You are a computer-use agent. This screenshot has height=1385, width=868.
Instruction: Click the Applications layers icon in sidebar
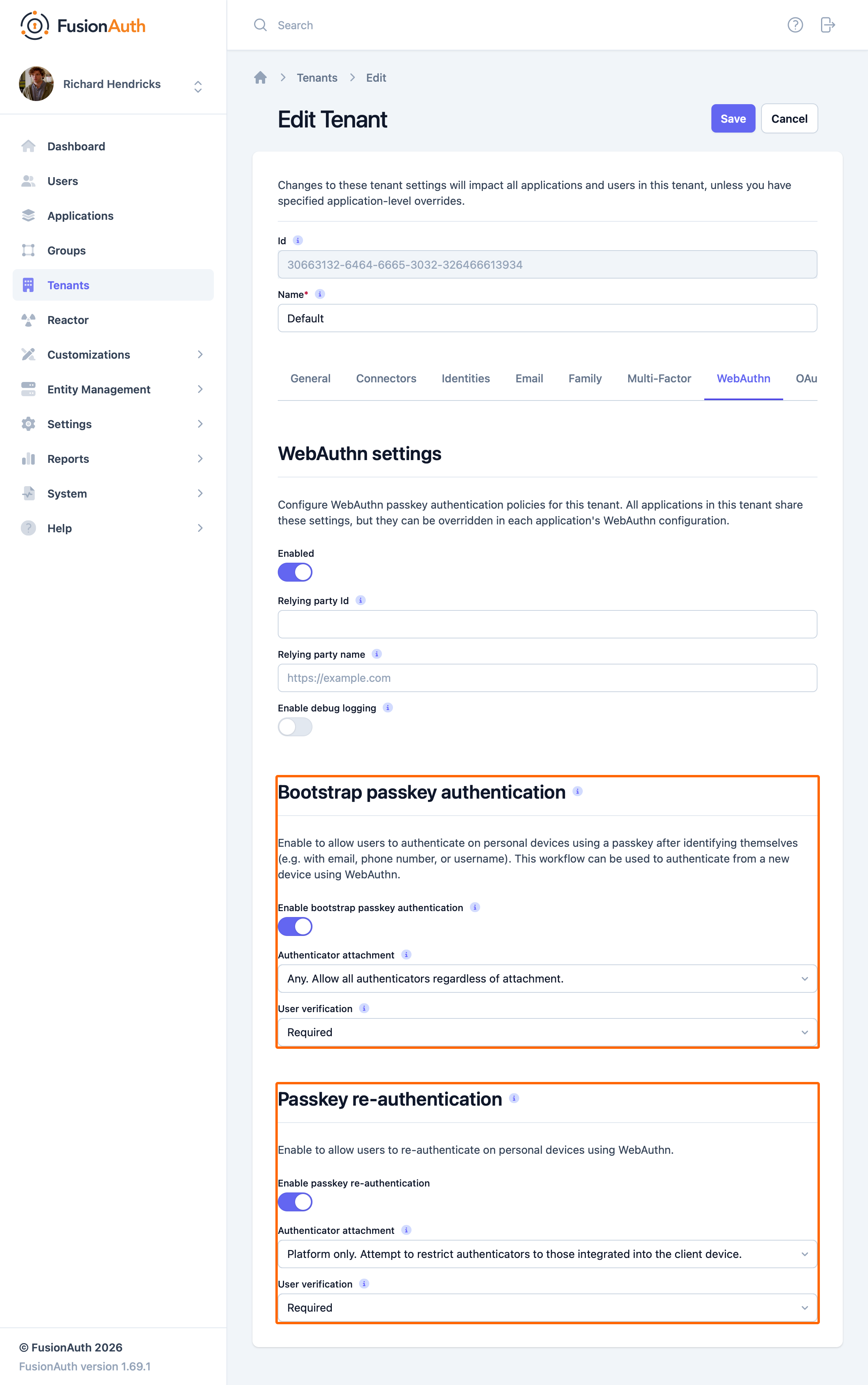click(x=28, y=216)
